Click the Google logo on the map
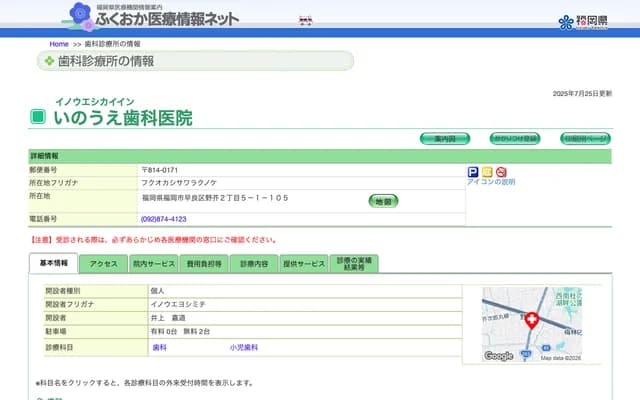Screen dimensions: 640x400 pyautogui.click(x=498, y=356)
